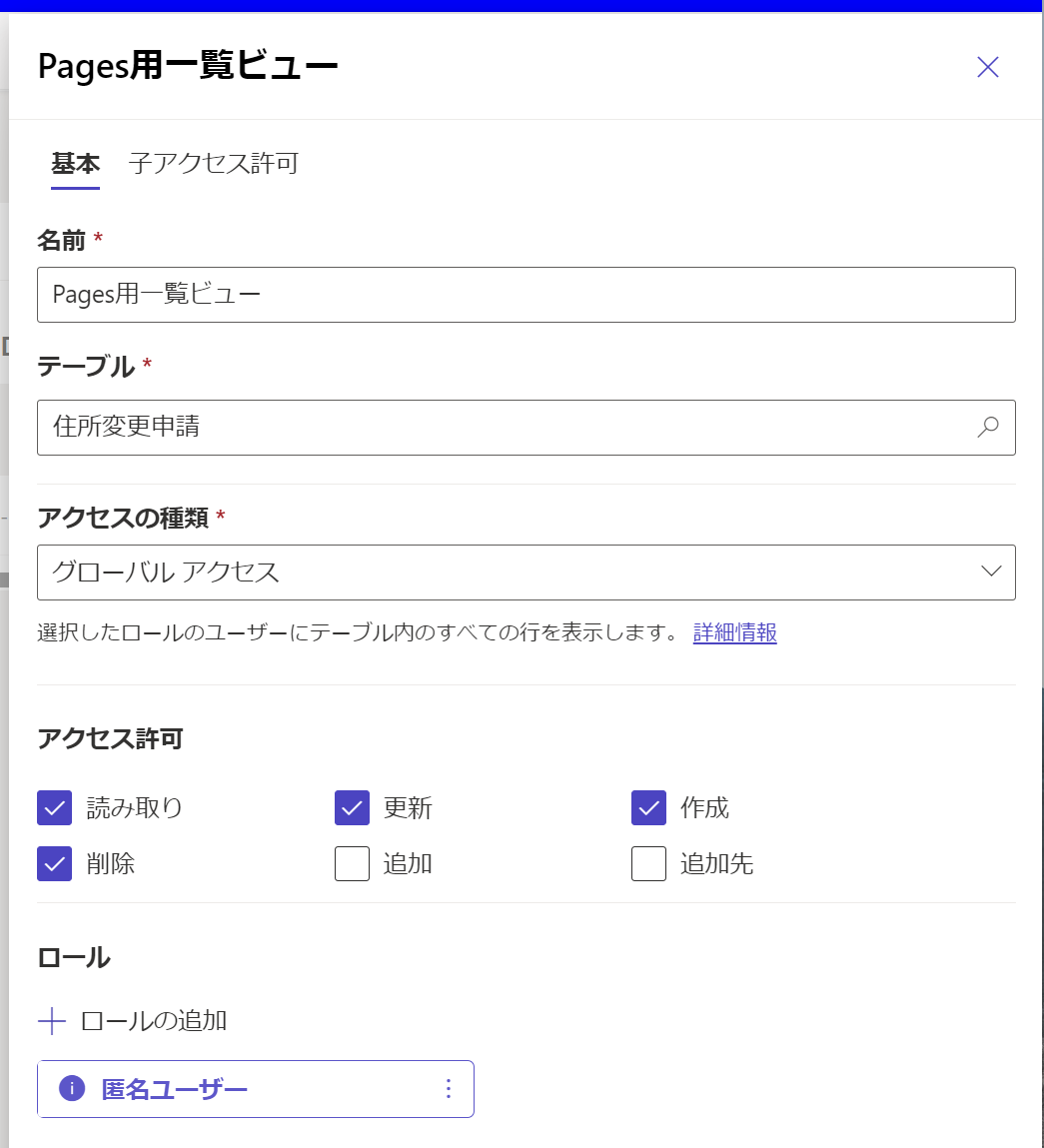Open the 詳細情報 link

click(x=734, y=632)
